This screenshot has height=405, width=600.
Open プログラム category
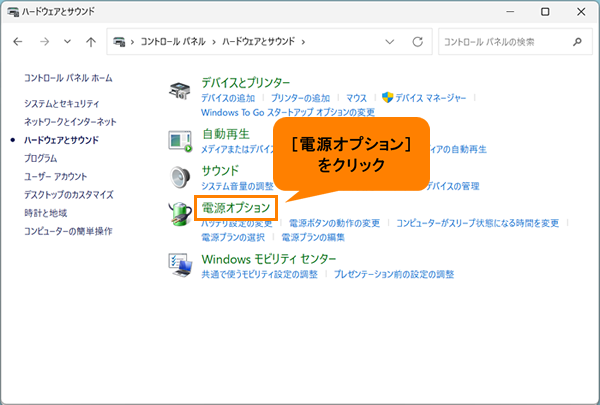[41, 158]
